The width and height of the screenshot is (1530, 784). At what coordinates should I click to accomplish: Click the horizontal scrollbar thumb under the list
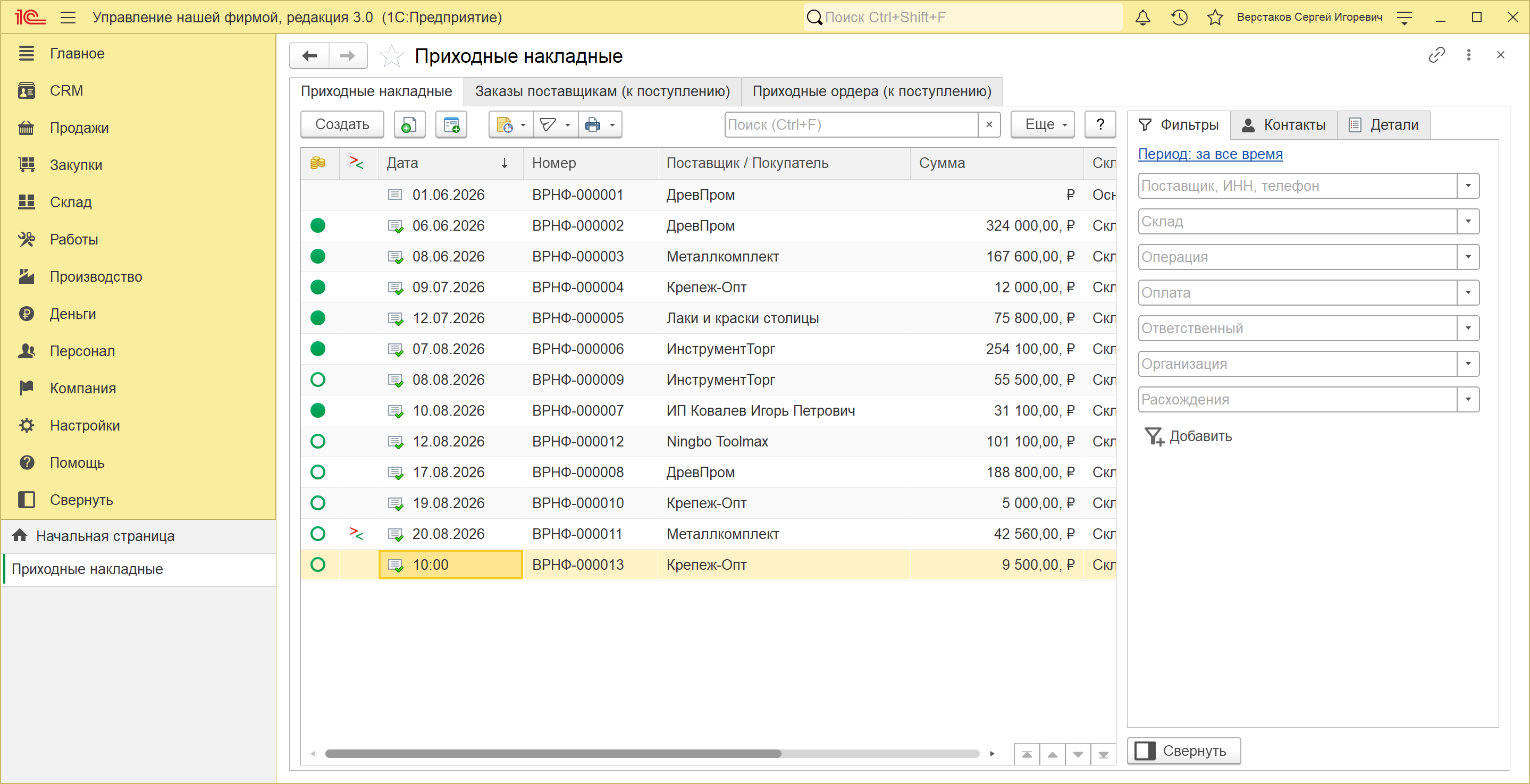click(x=553, y=754)
